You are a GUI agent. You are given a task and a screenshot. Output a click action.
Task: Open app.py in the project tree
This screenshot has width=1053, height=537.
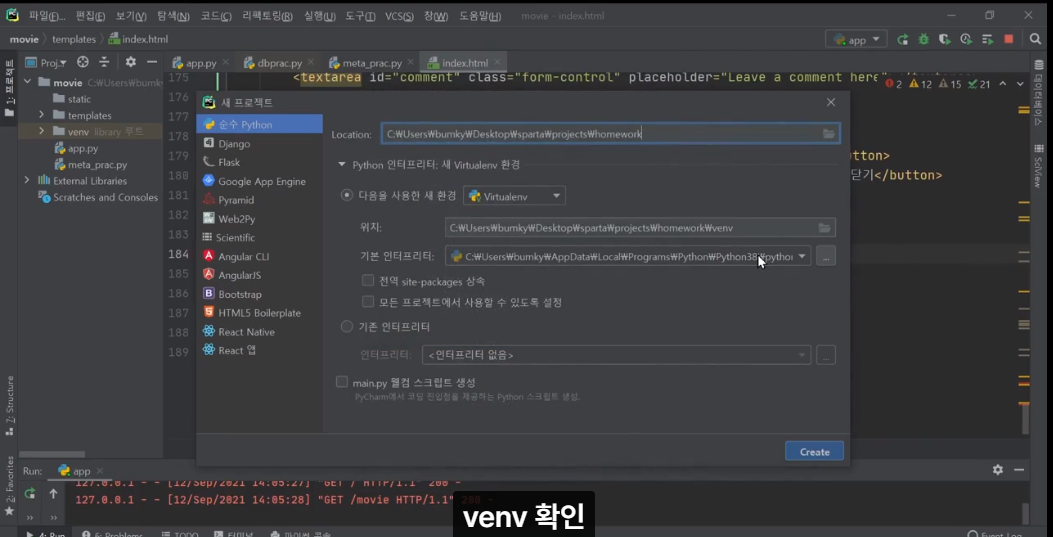pos(83,148)
